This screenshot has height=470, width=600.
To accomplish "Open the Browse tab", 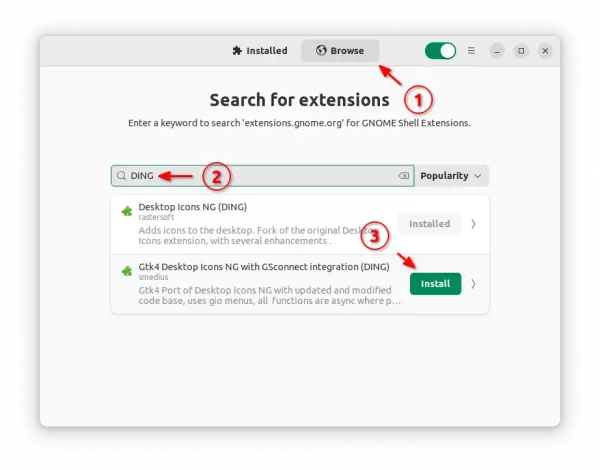I will 340,51.
